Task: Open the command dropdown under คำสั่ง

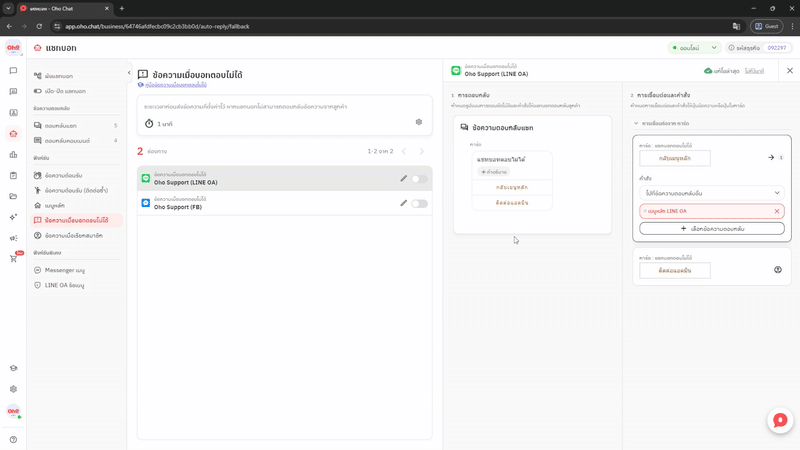Action: tap(712, 193)
